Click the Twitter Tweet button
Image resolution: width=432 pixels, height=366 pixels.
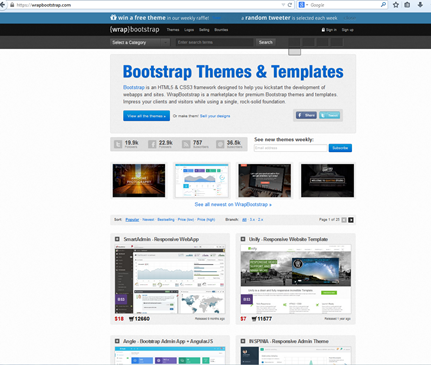point(330,115)
